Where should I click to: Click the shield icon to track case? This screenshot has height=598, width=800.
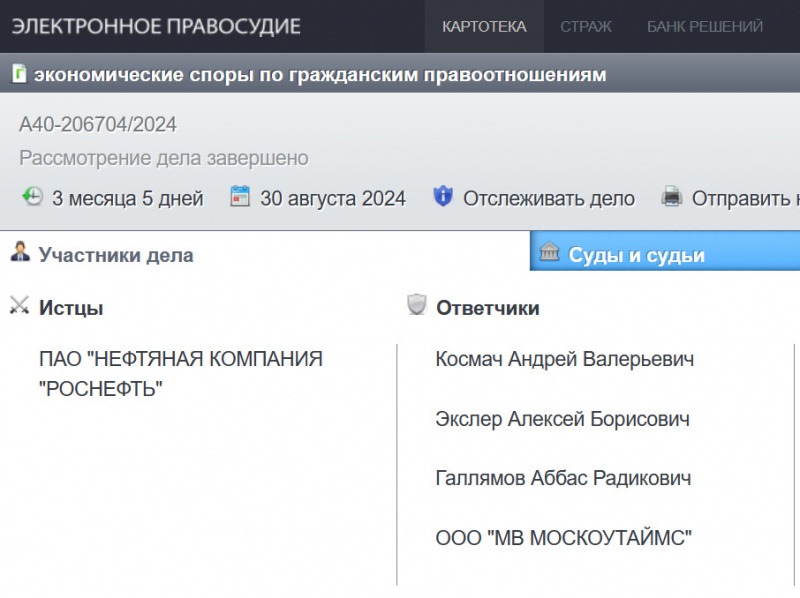443,197
